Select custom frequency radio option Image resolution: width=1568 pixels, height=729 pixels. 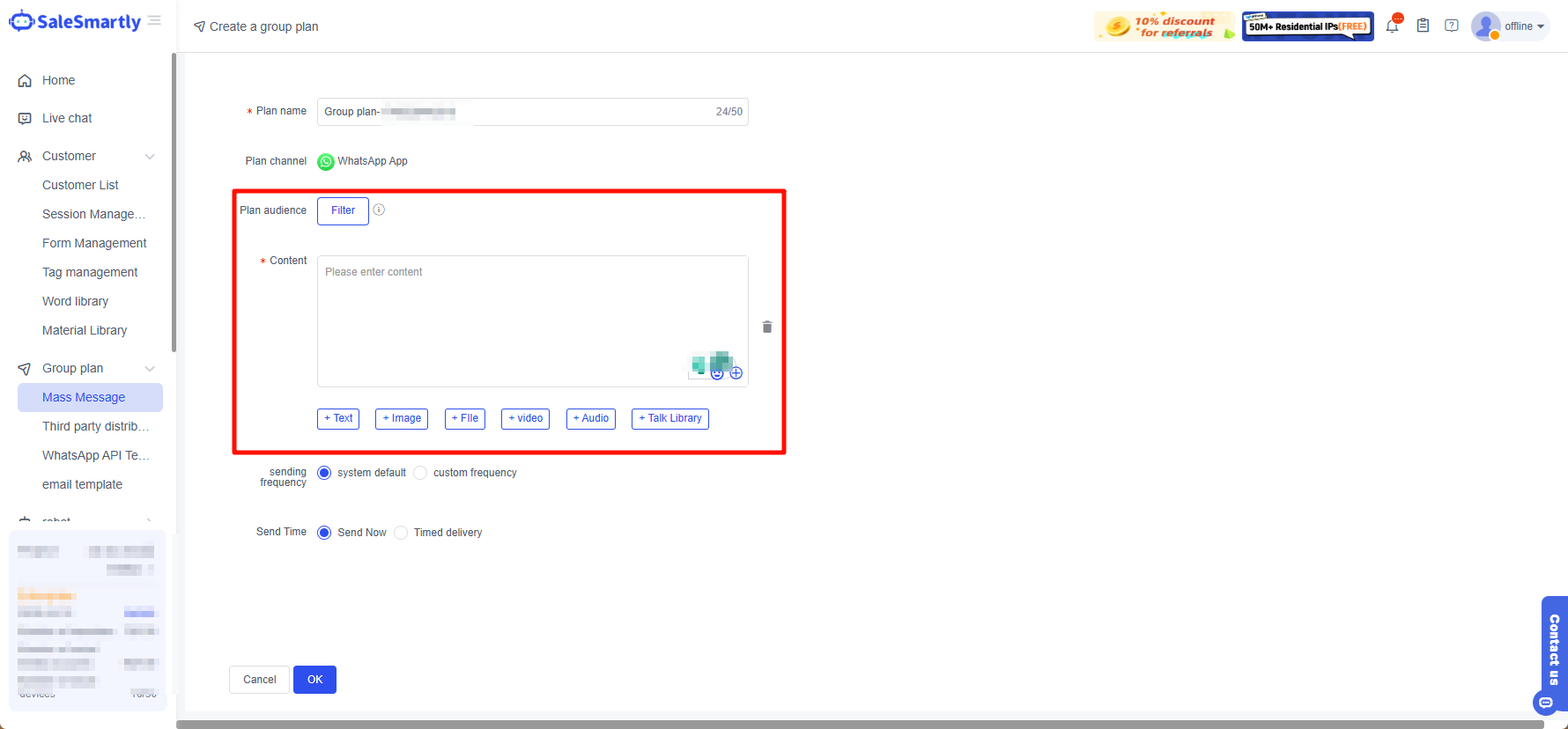point(421,473)
